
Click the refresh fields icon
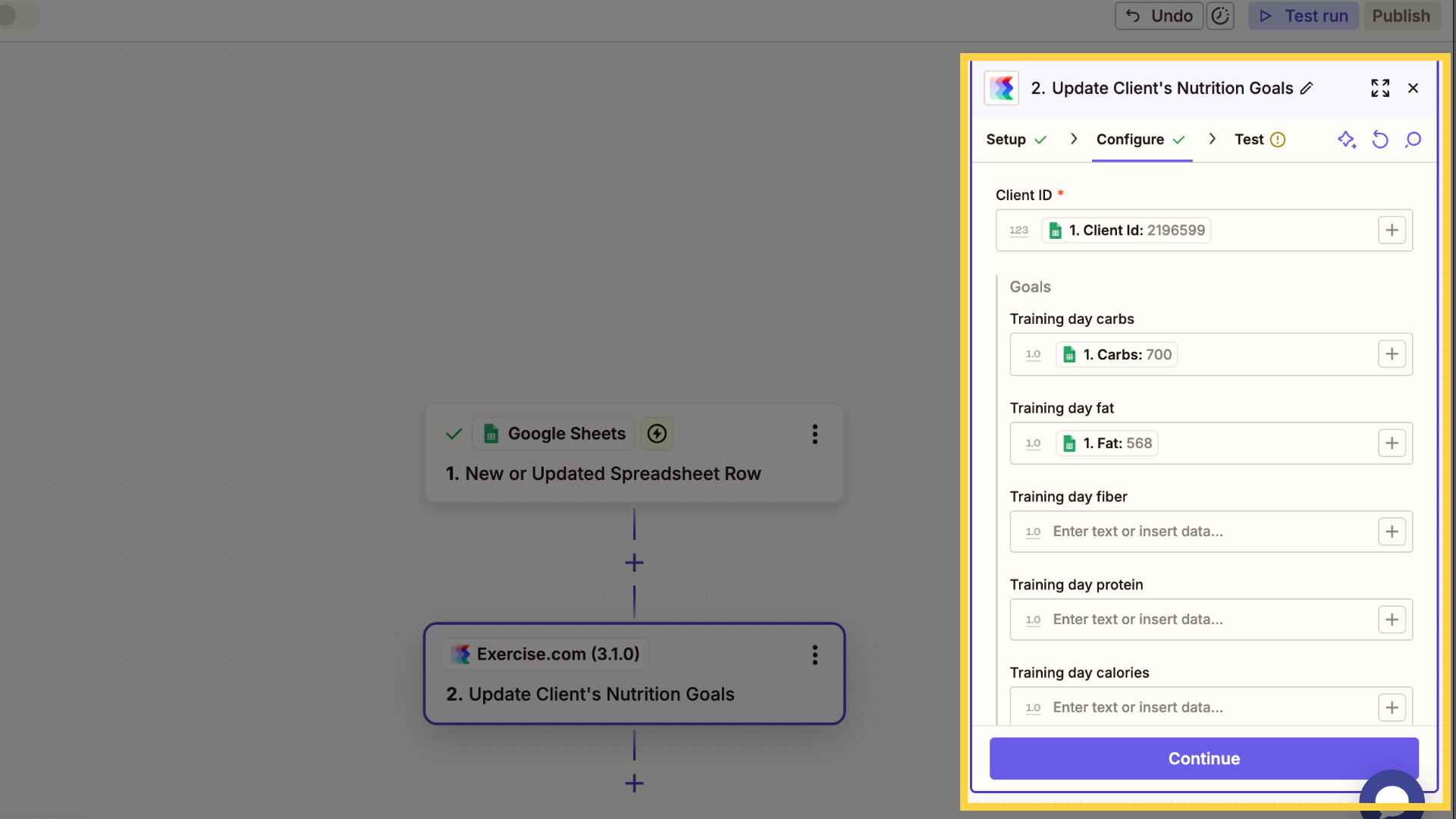1380,140
